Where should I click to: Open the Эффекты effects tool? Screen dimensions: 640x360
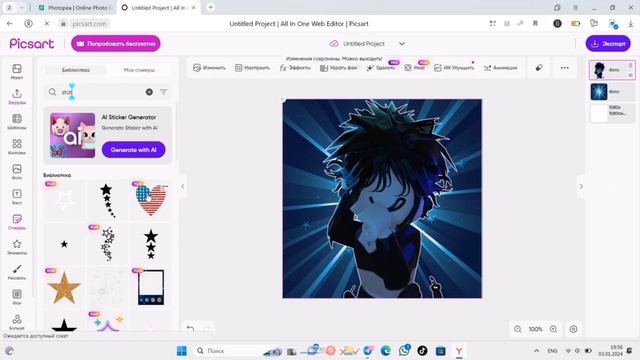(295, 68)
